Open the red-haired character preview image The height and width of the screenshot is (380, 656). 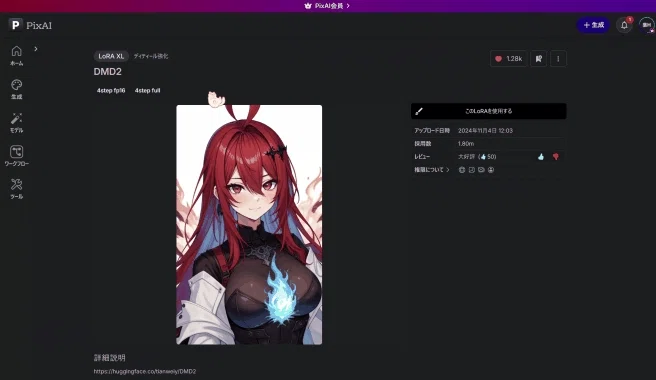coord(249,225)
